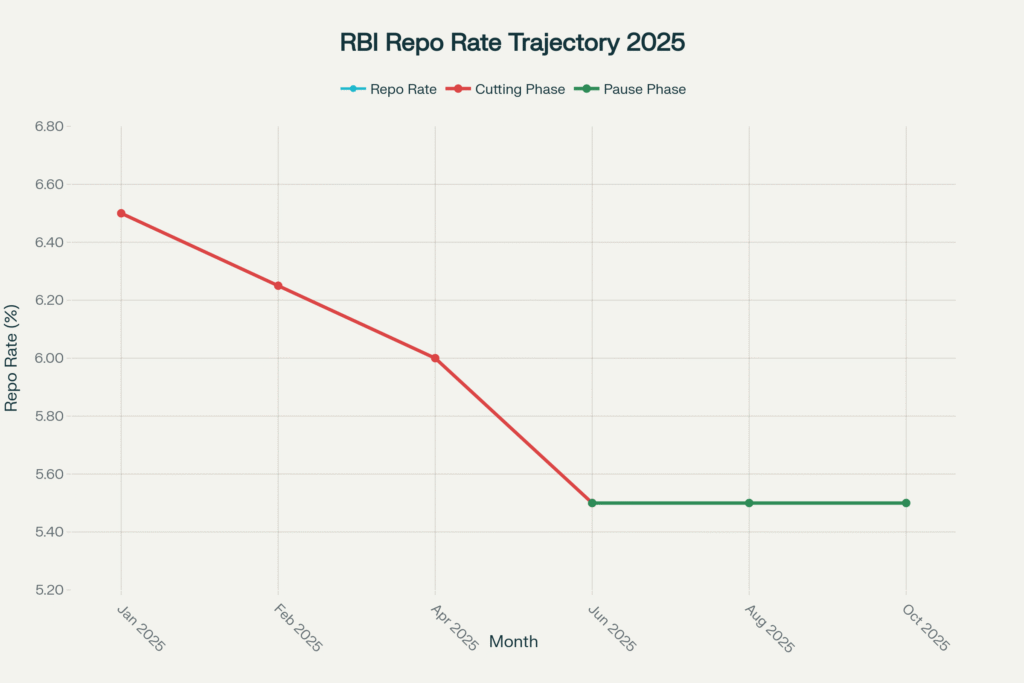Click the Feb 2025 data point at 6.25
Image resolution: width=1024 pixels, height=683 pixels.
pos(278,286)
